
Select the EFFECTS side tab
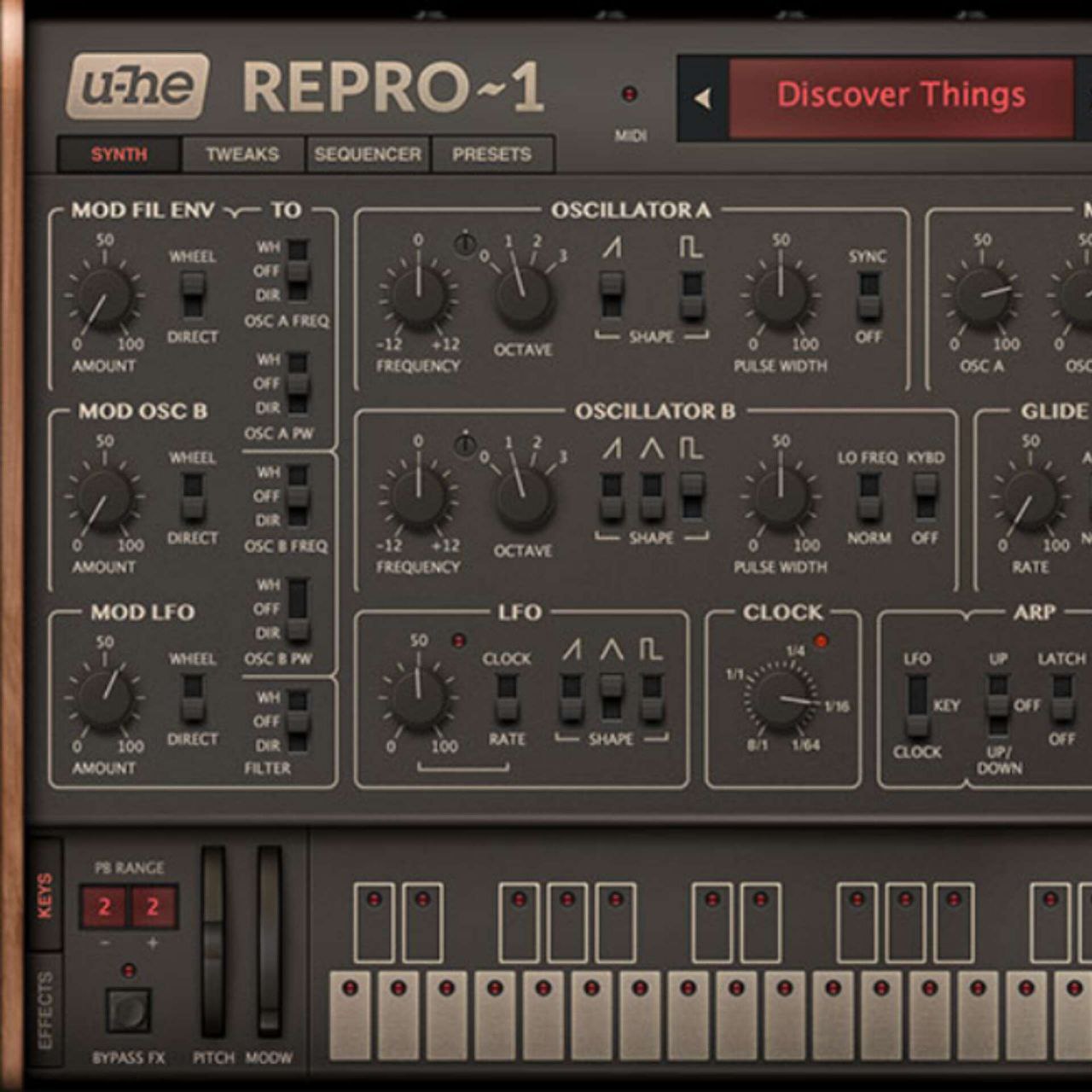45,1009
